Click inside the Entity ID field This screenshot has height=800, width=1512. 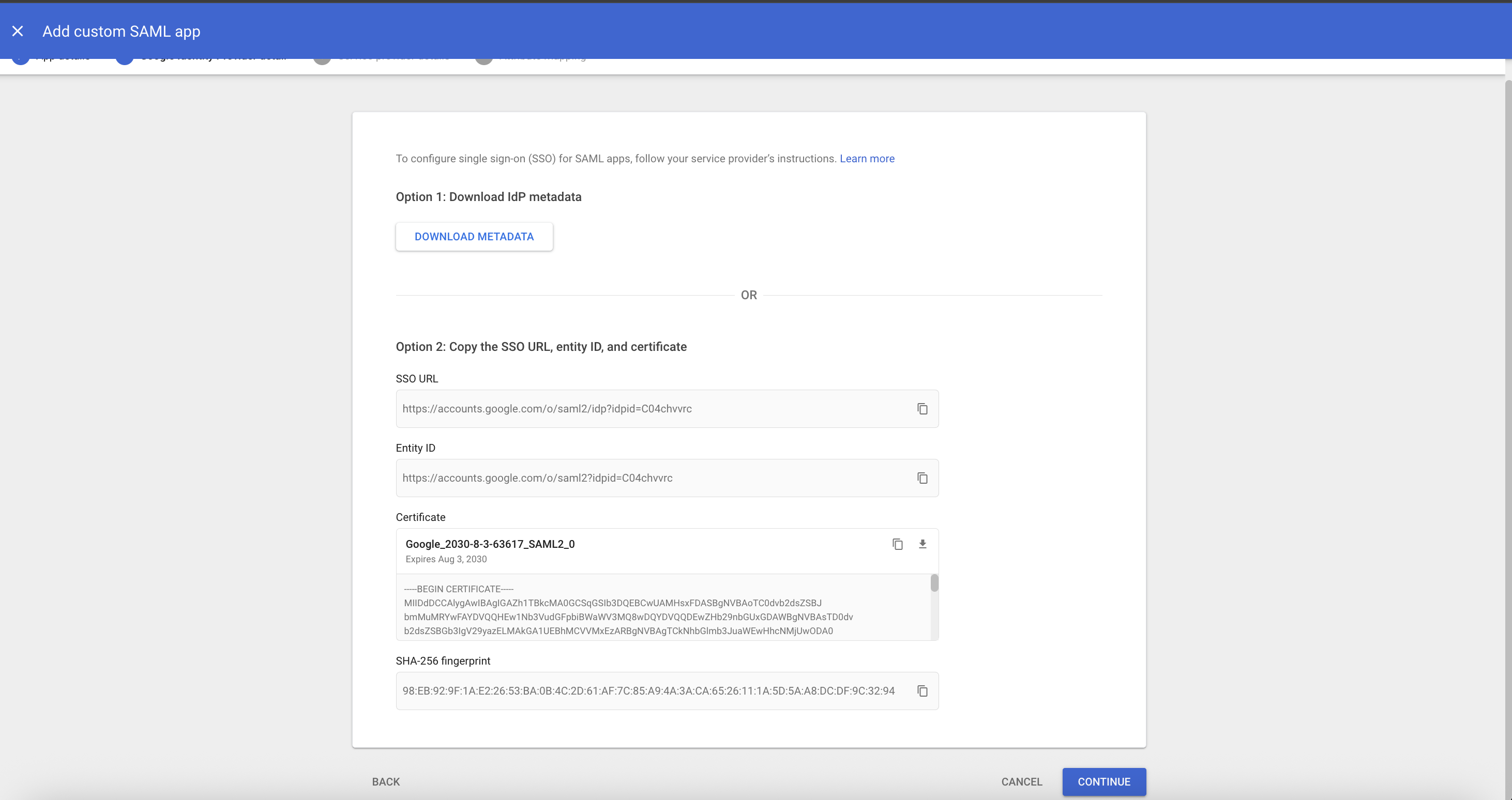[668, 478]
